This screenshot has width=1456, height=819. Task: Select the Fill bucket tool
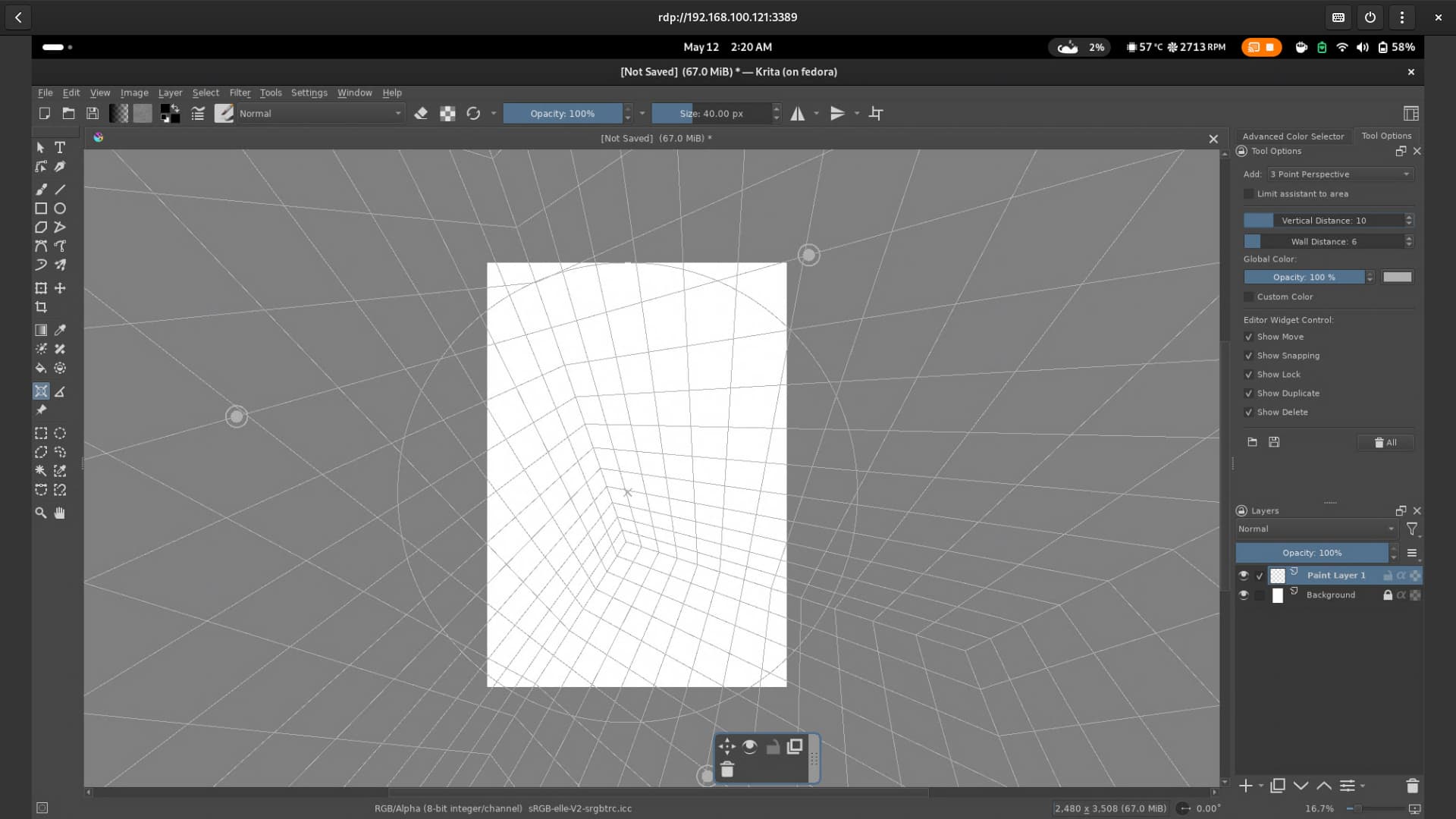click(x=41, y=369)
